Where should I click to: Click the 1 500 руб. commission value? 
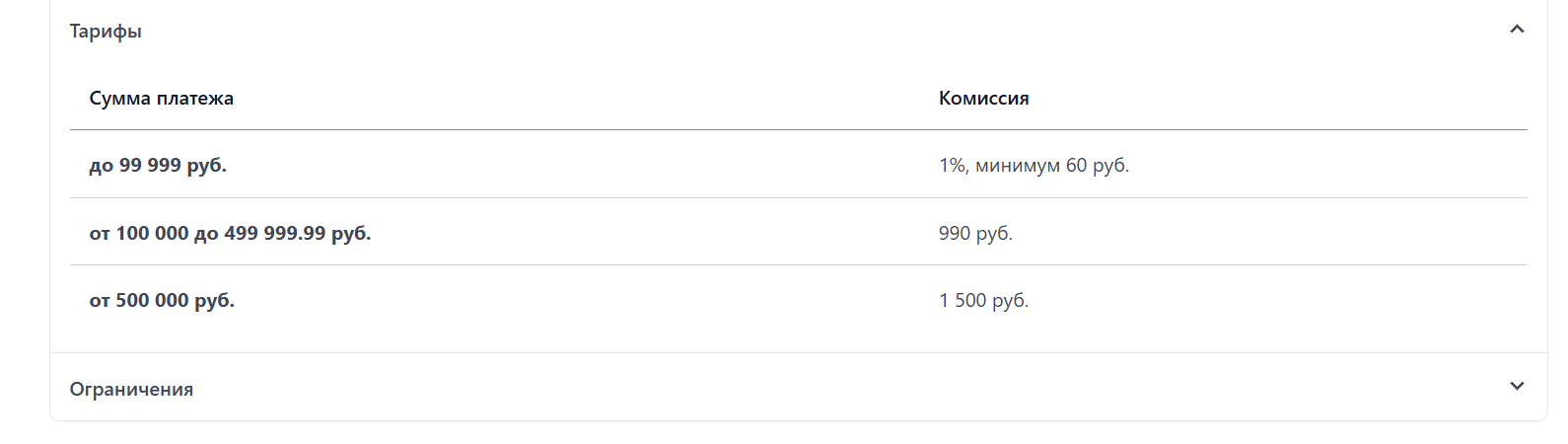coord(983,301)
